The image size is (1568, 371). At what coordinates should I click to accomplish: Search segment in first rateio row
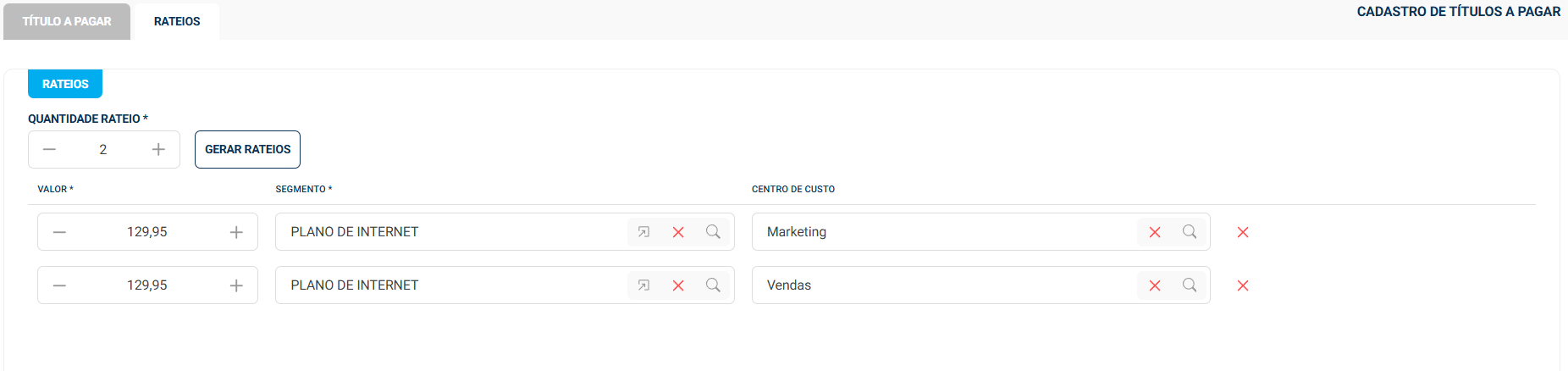point(713,232)
